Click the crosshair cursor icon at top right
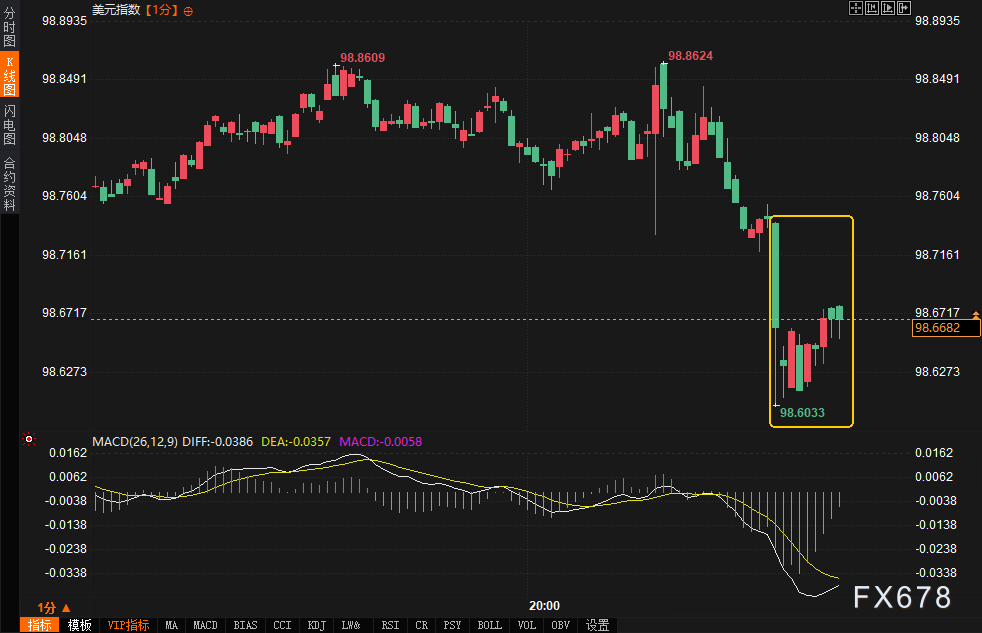 pyautogui.click(x=856, y=8)
